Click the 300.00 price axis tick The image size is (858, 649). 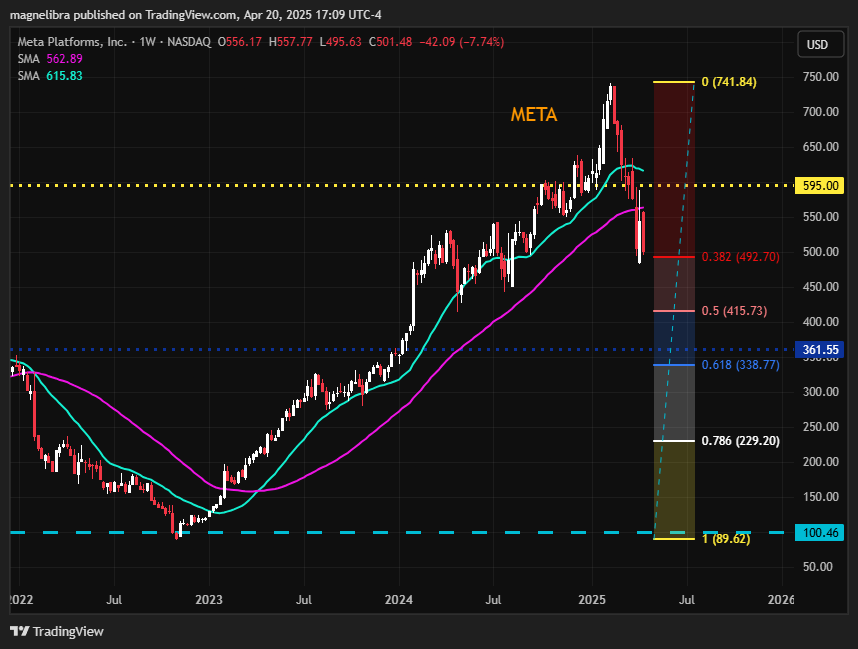click(x=820, y=392)
